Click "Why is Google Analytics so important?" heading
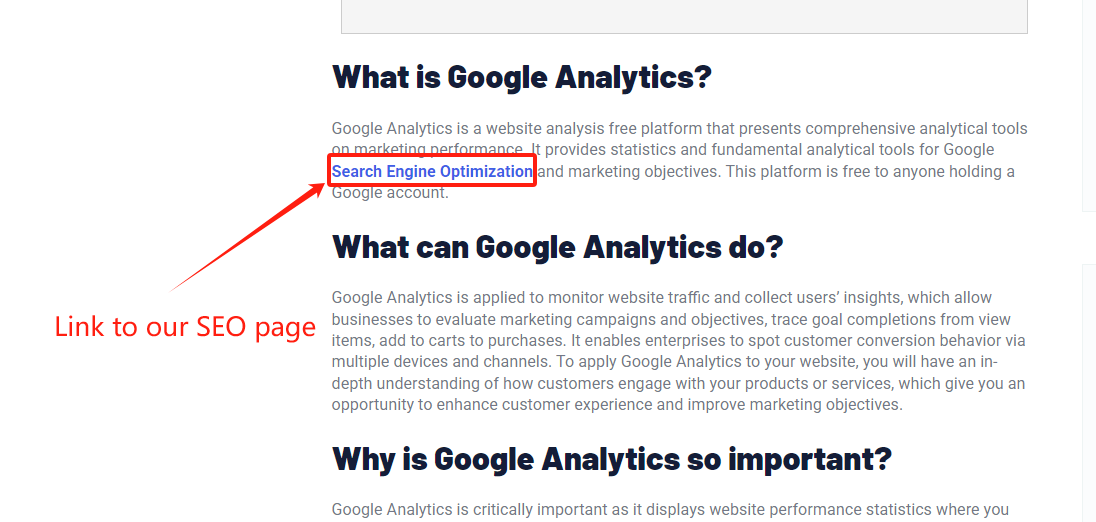The height and width of the screenshot is (522, 1096). pyautogui.click(x=612, y=458)
